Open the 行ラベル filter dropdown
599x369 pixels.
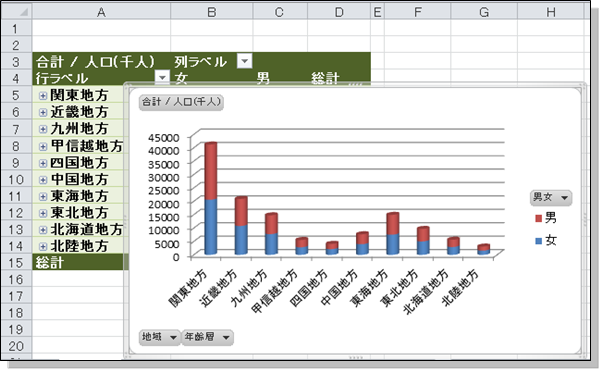click(162, 78)
